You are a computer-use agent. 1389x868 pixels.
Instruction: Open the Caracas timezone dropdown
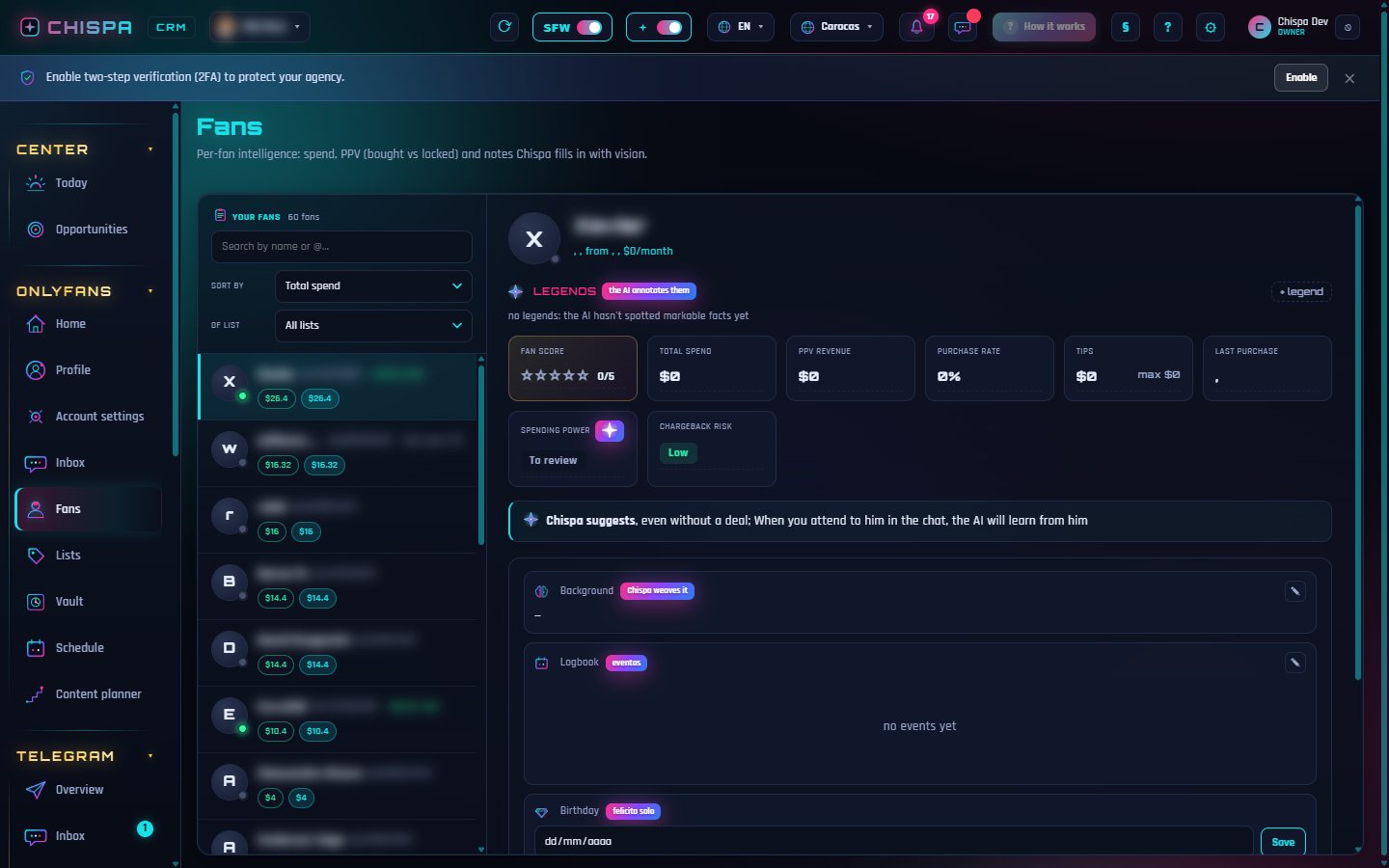click(x=836, y=27)
